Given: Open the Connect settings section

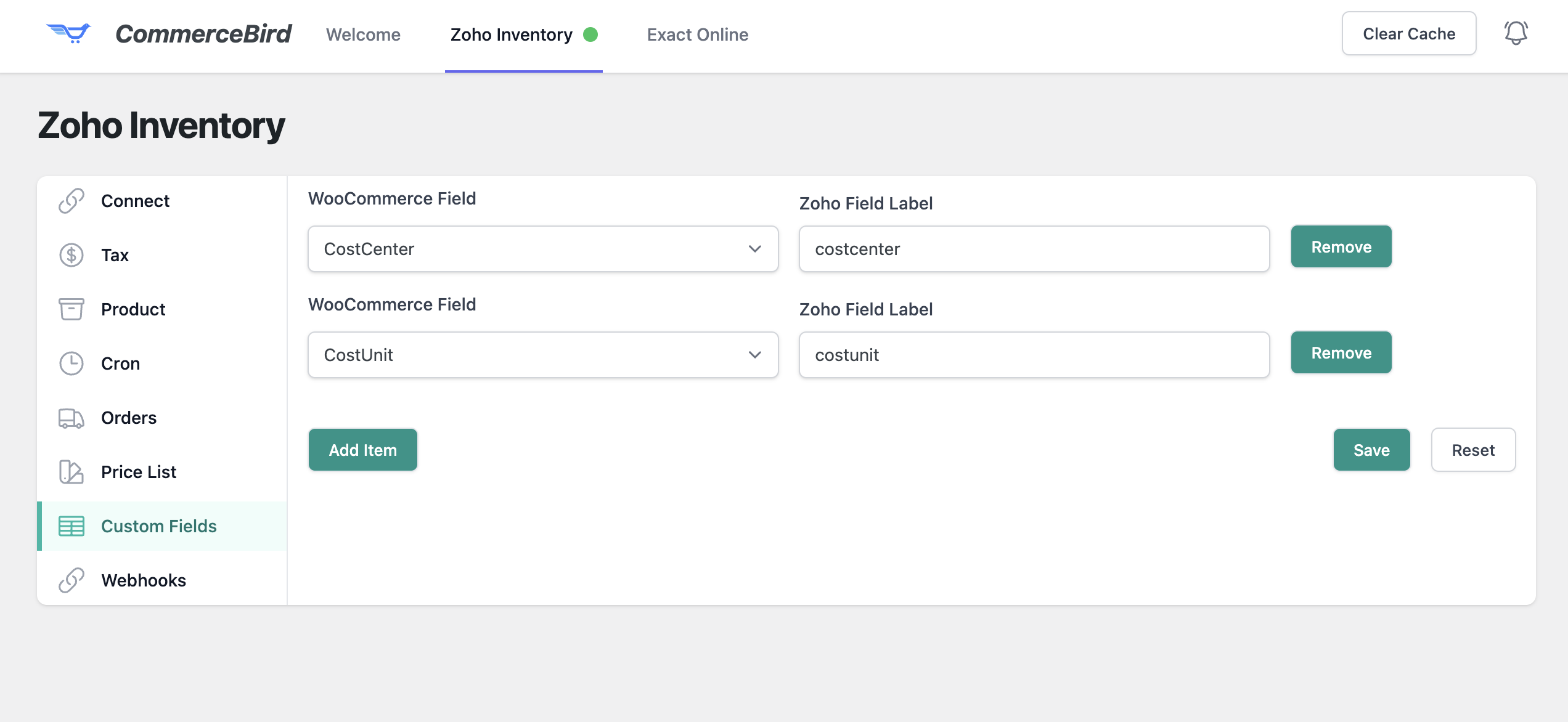Looking at the screenshot, I should pos(163,201).
